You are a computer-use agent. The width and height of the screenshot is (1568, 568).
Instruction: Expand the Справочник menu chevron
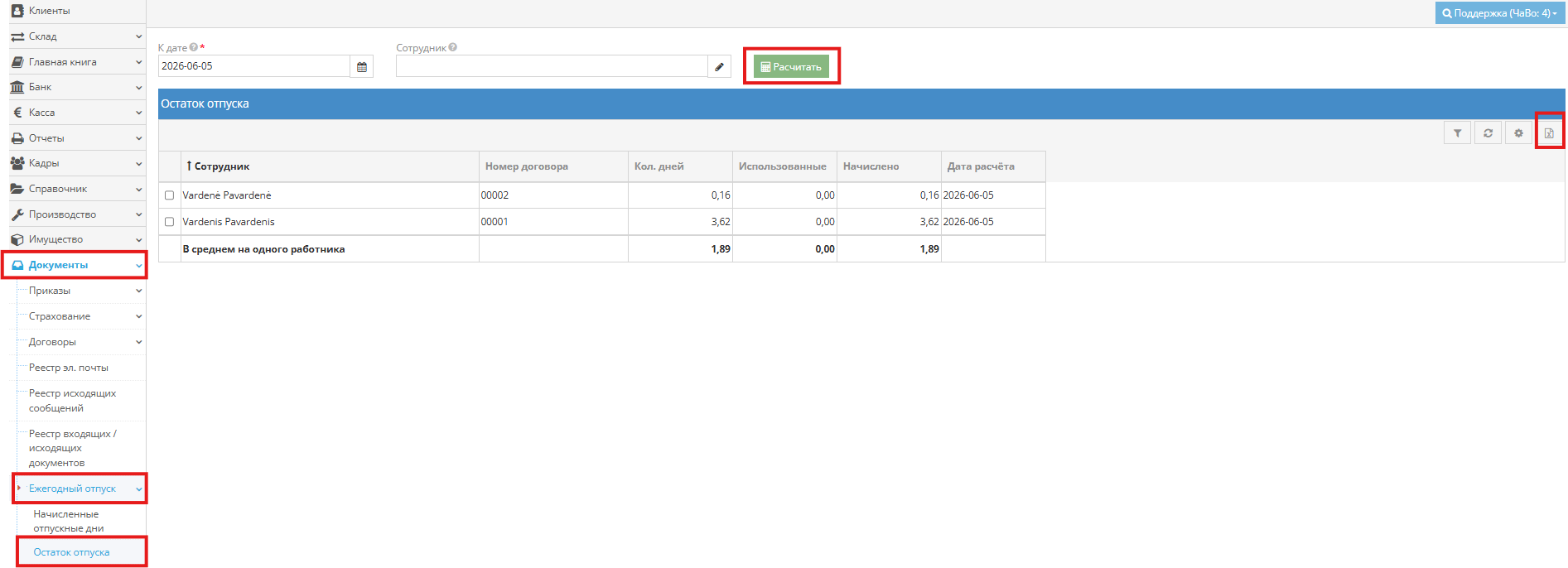[x=138, y=189]
